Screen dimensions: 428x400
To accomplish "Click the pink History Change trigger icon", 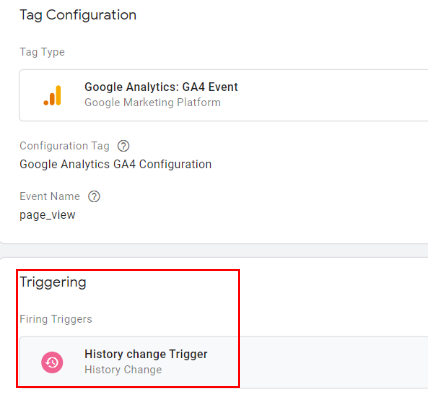I will [x=52, y=362].
